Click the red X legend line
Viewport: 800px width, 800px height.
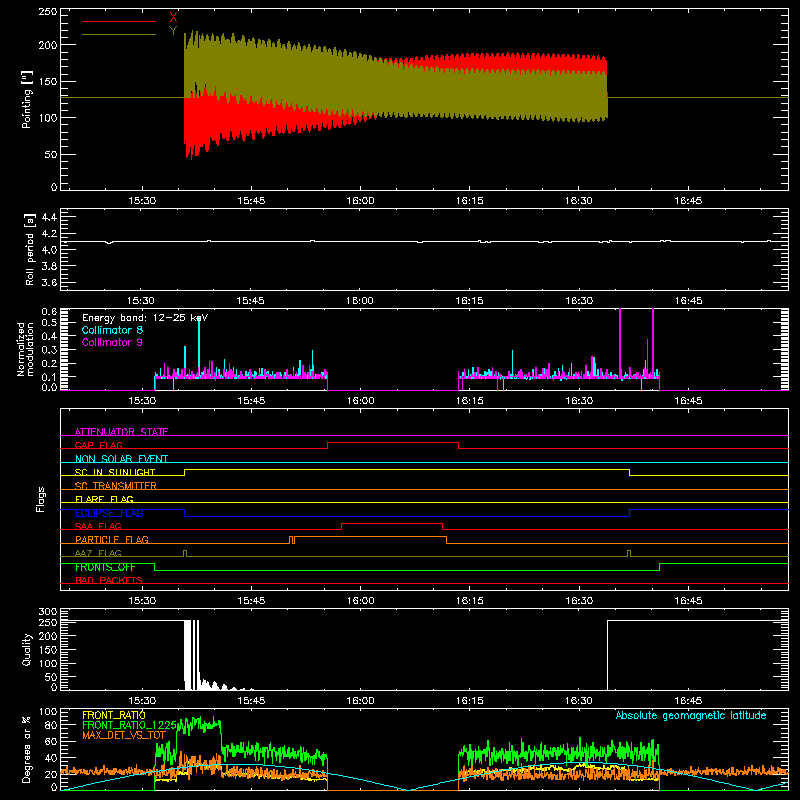click(x=119, y=21)
